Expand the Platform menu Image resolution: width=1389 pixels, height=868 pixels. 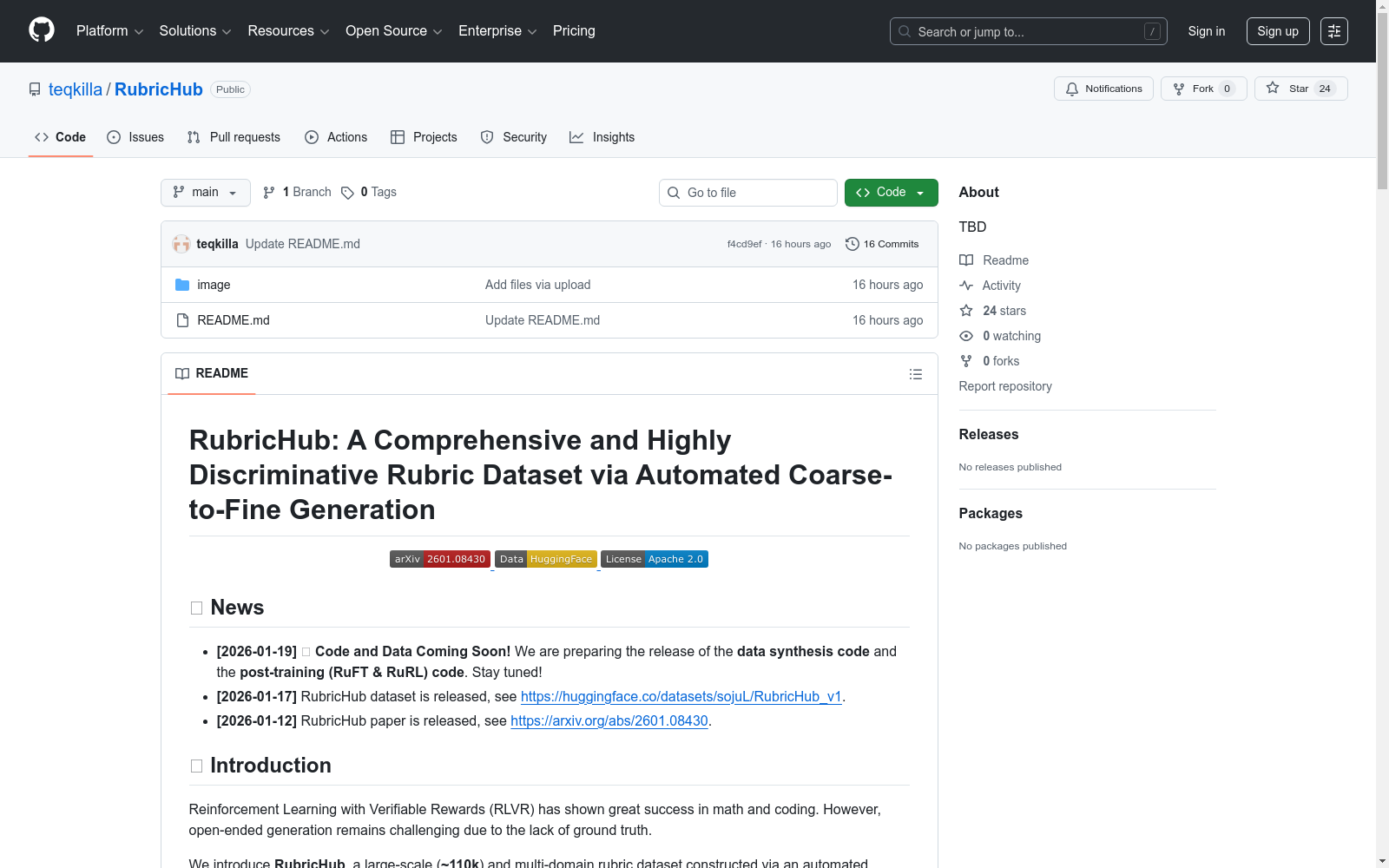tap(110, 31)
